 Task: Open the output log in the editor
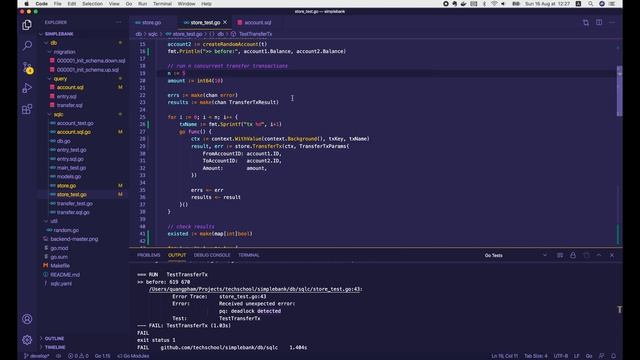coord(586,255)
